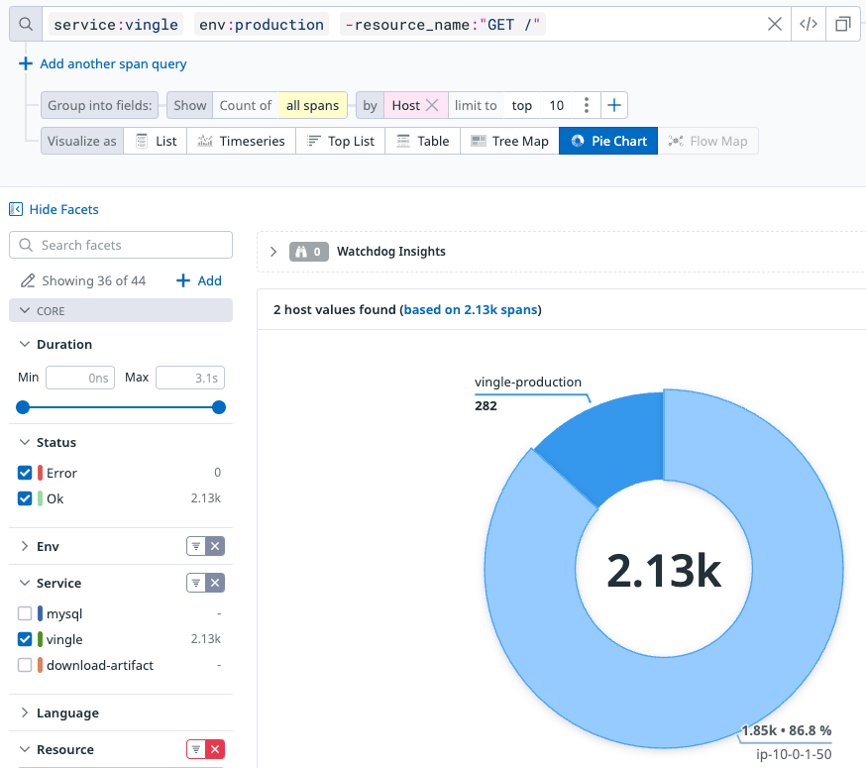Screen dimensions: 866x768
Task: Collapse the Status facet
Action: click(x=24, y=442)
